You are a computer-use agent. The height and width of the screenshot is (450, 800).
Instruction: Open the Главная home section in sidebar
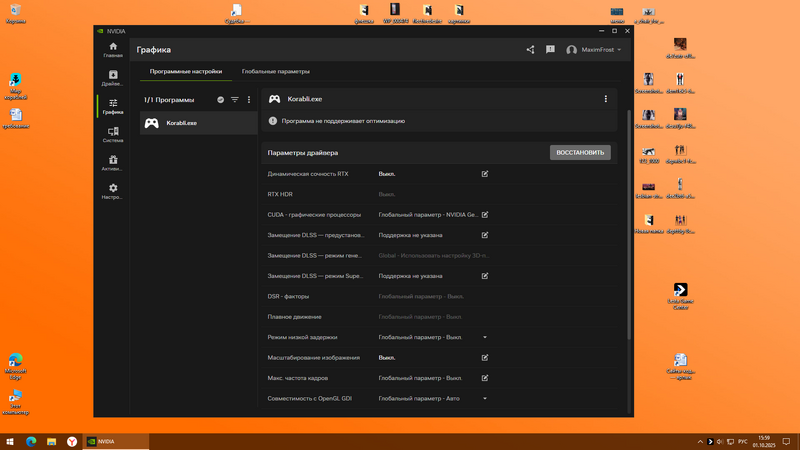tap(113, 50)
